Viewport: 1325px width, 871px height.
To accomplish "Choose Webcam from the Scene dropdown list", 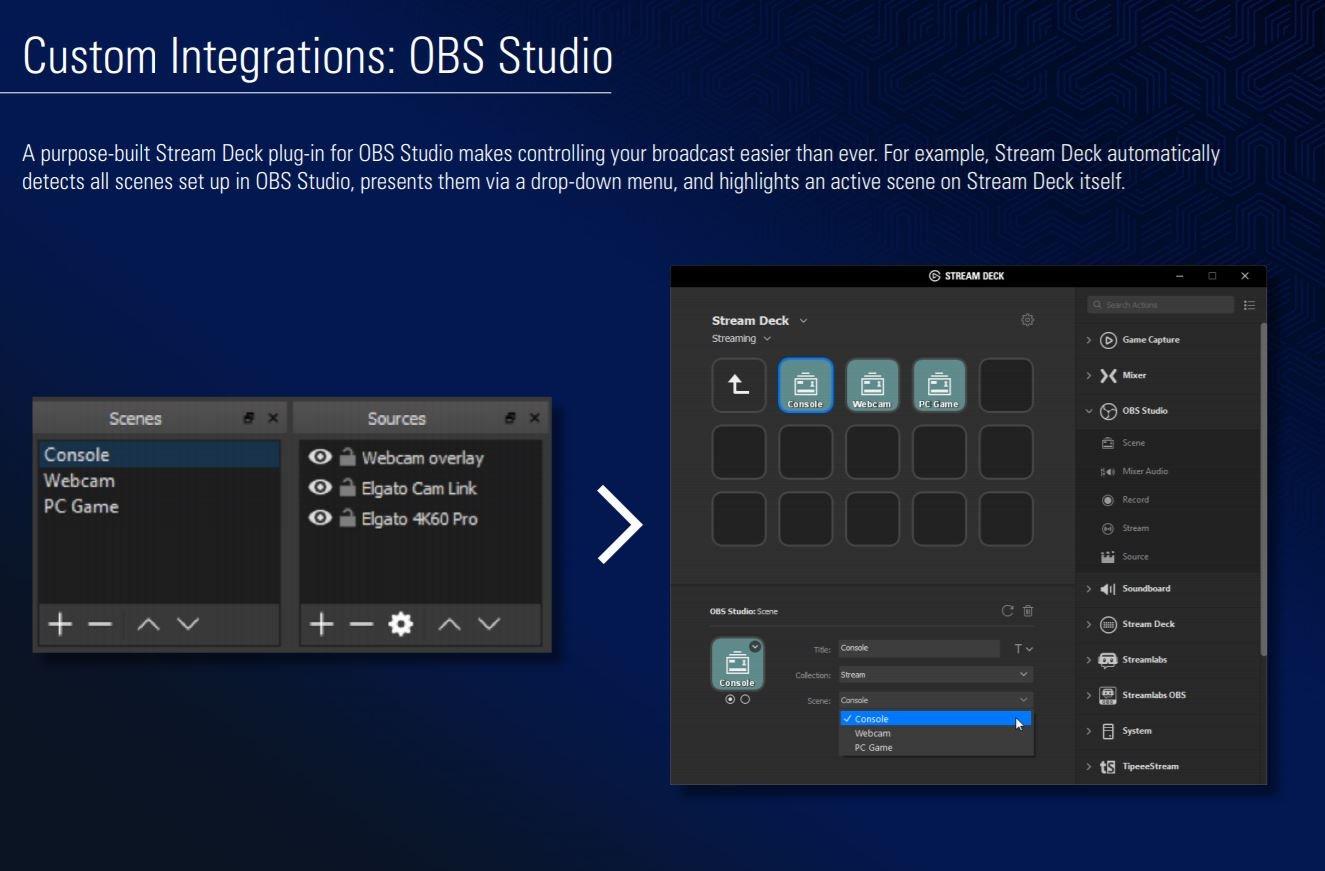I will point(872,733).
